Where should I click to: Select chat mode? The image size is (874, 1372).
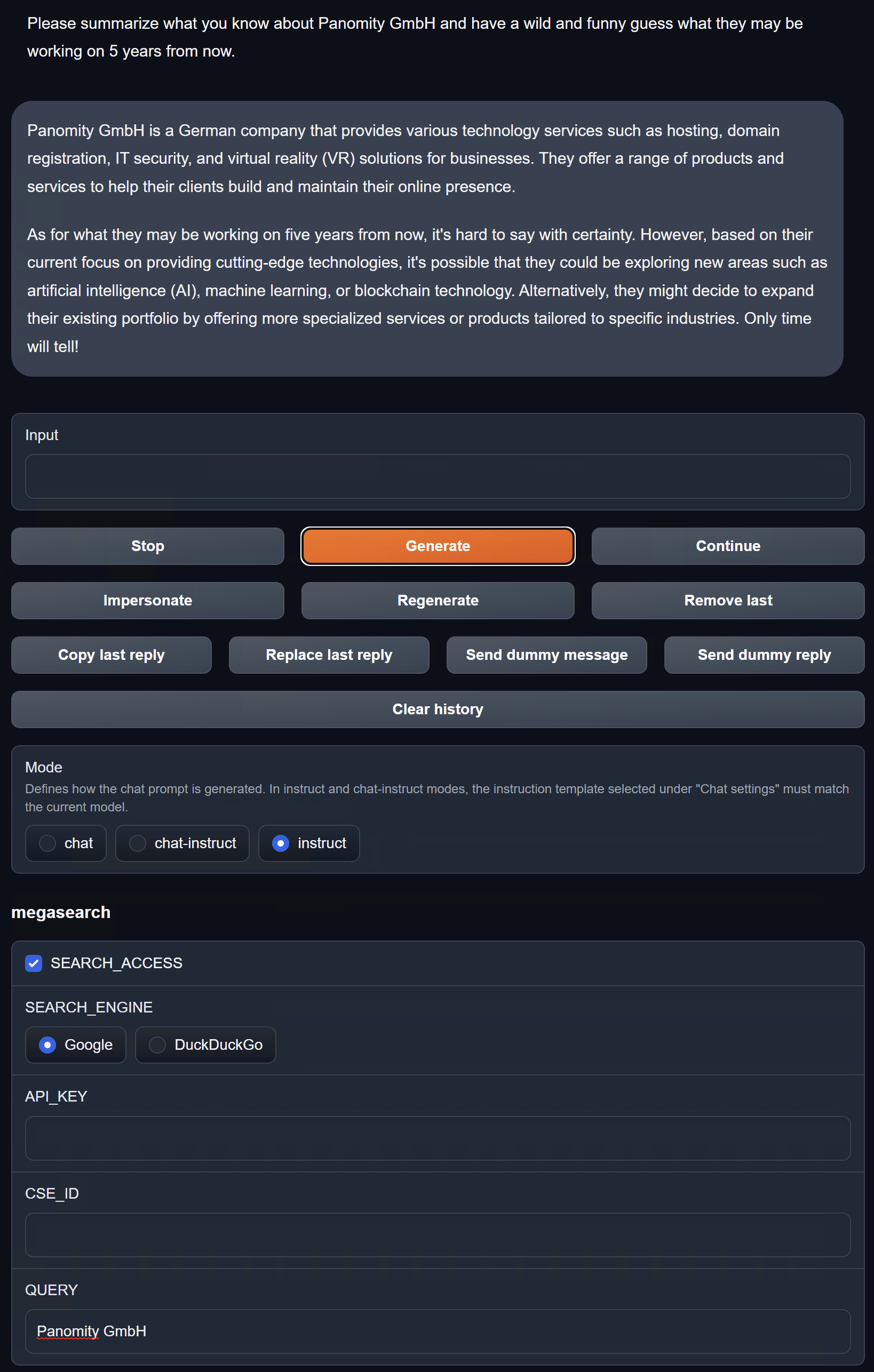pos(66,843)
